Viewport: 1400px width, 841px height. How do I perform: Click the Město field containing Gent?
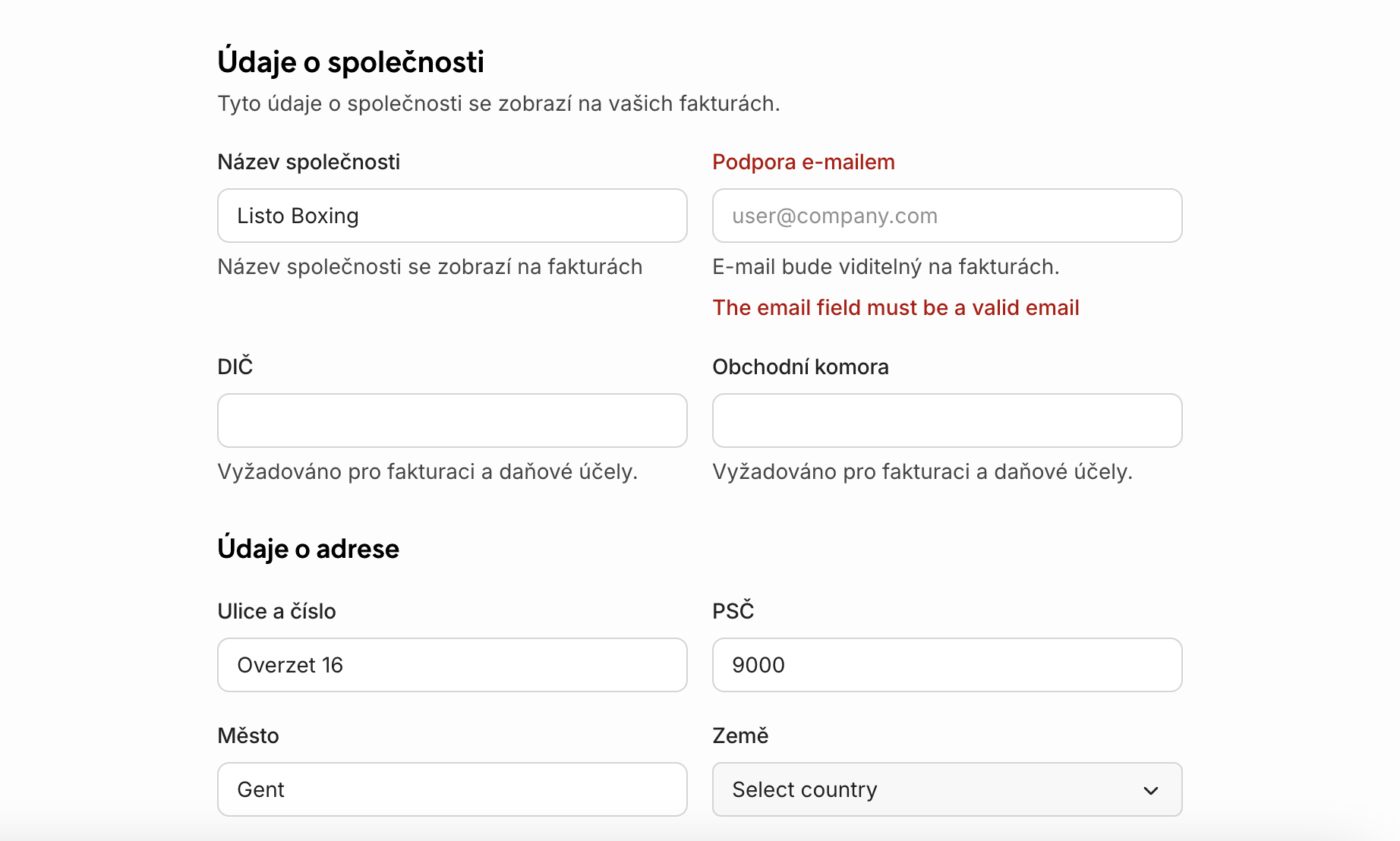[452, 789]
